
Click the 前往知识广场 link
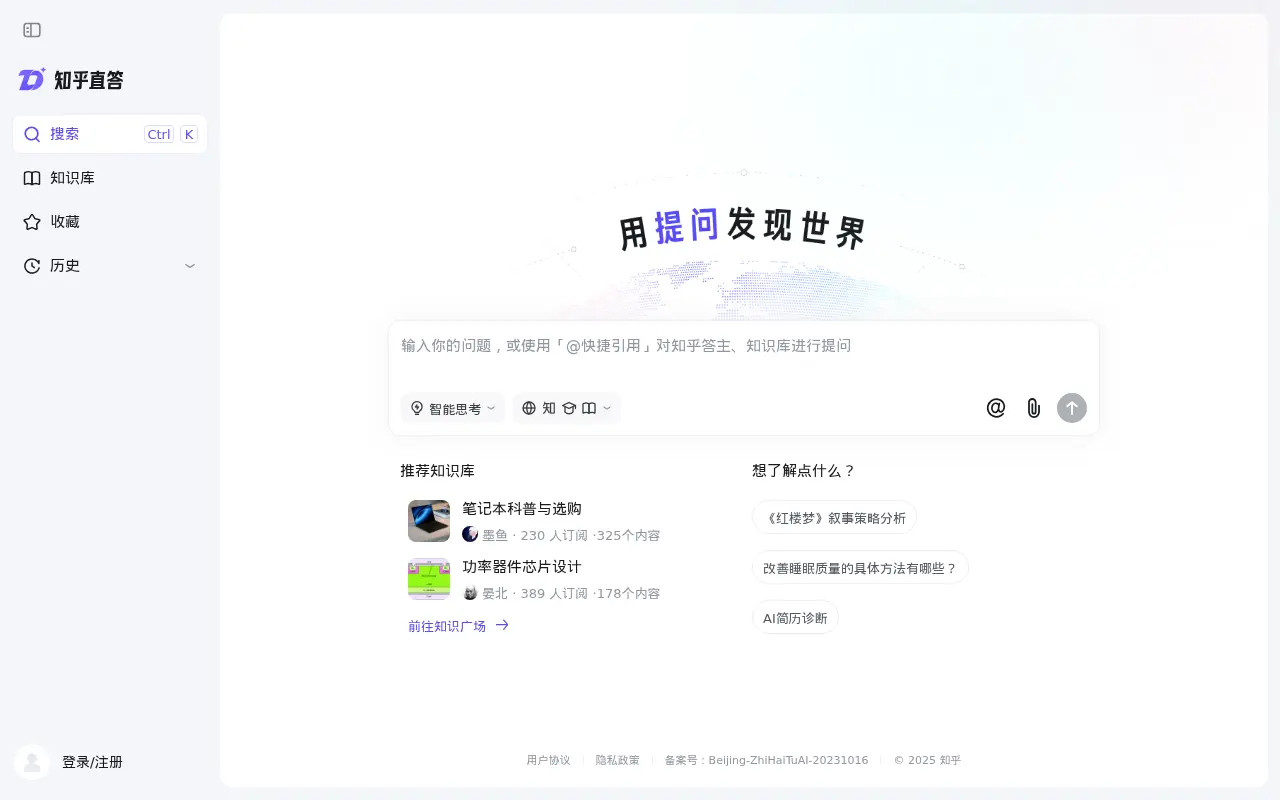coord(445,625)
